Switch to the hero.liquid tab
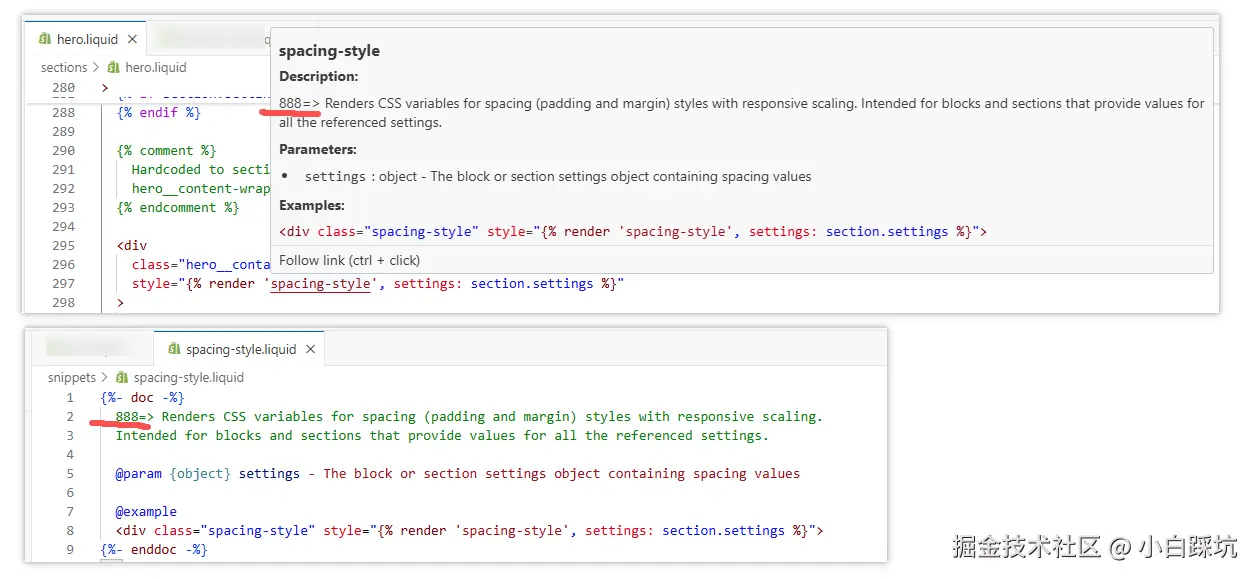Viewport: 1256px width, 579px height. point(87,40)
